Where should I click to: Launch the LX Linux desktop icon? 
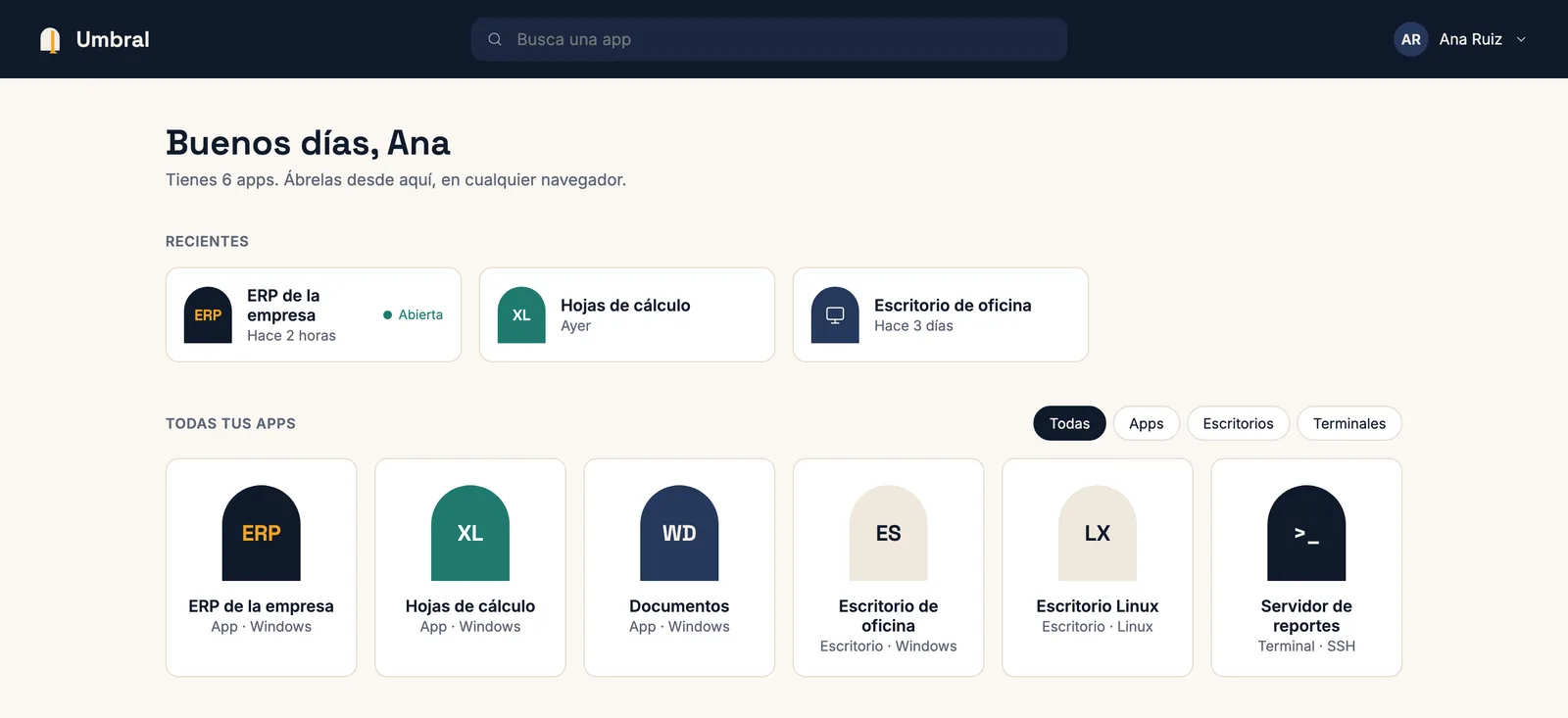coord(1098,533)
